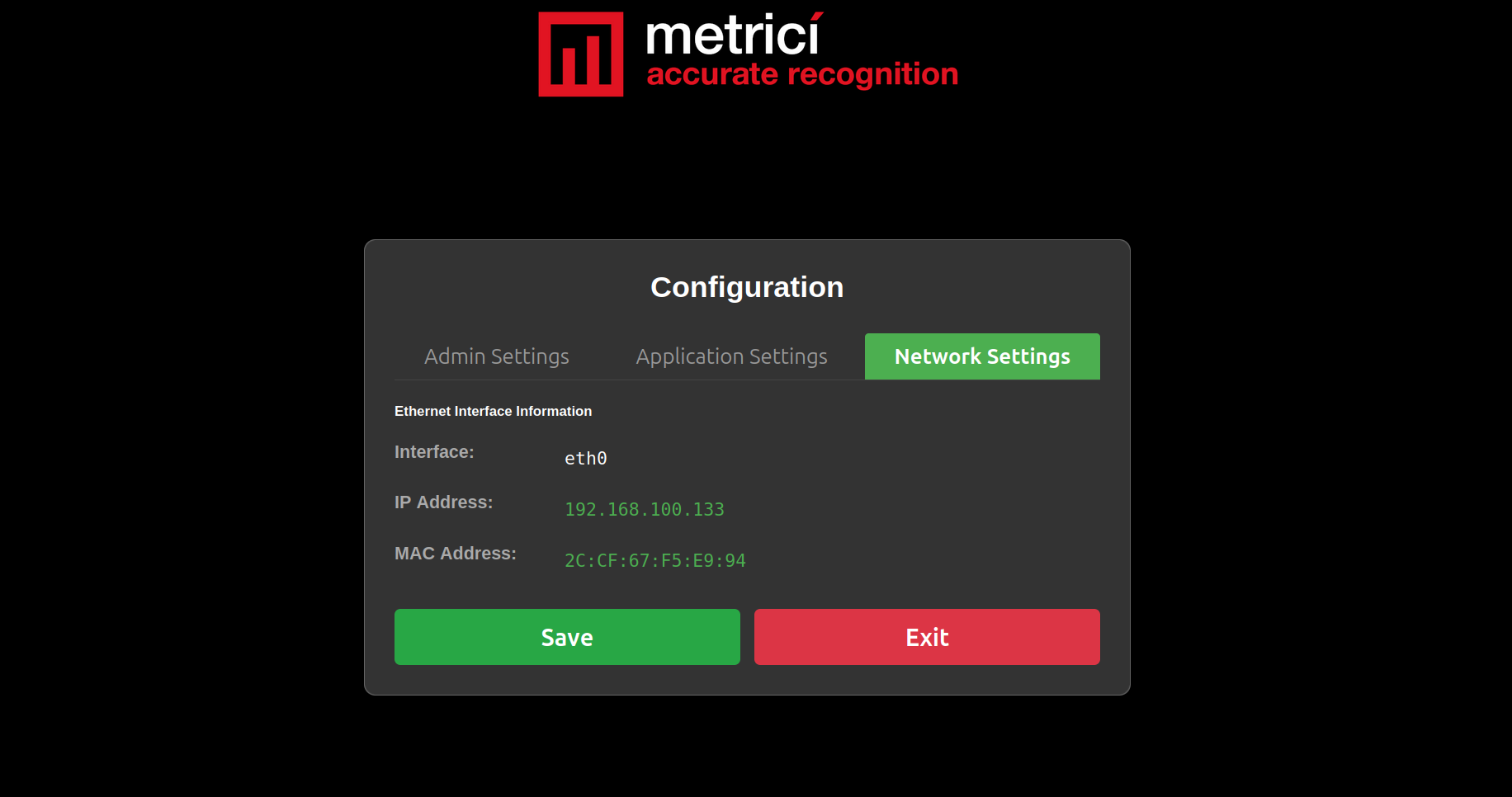
Task: Click the Configuration title
Action: [747, 287]
